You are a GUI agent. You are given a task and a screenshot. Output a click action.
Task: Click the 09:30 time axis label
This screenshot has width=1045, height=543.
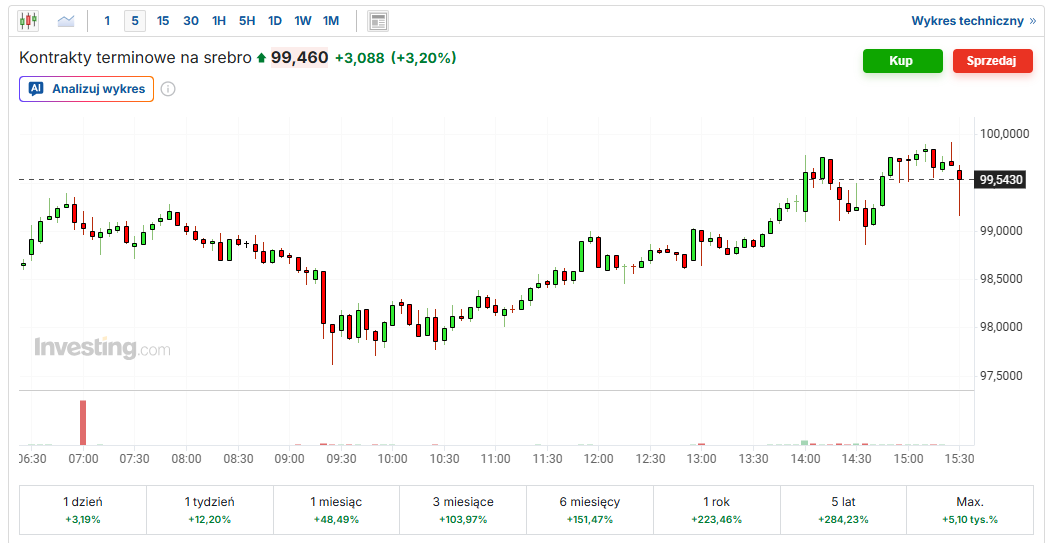341,458
